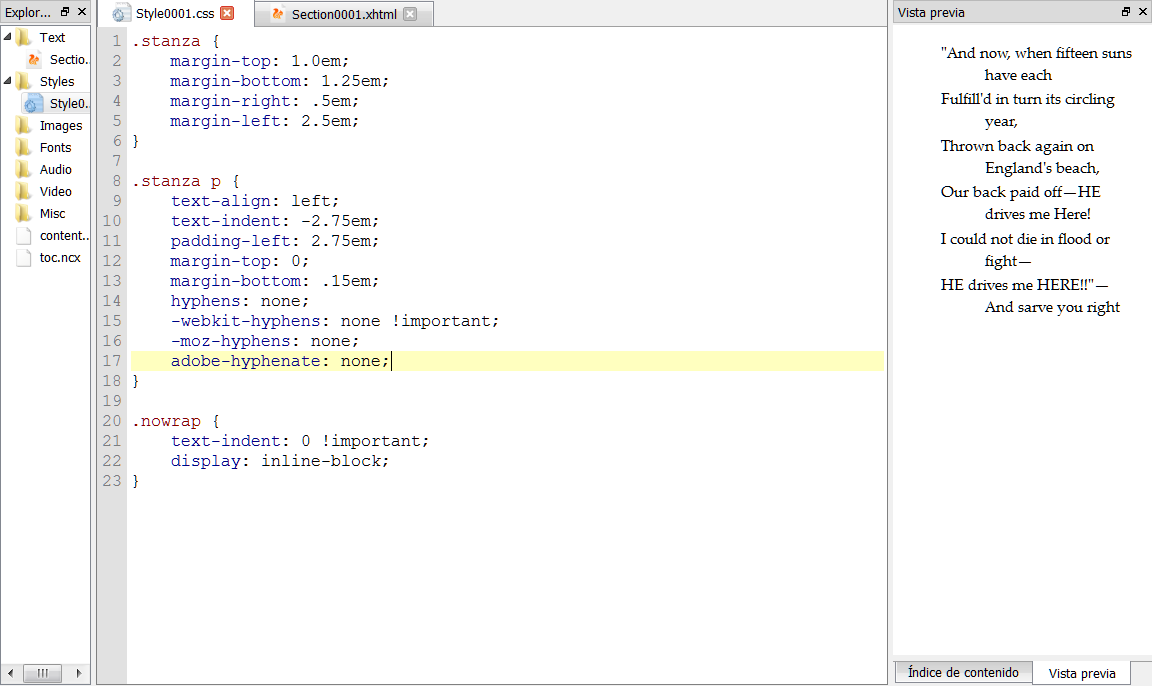Click the display: inline-block line
This screenshot has height=686, width=1152.
(280, 461)
